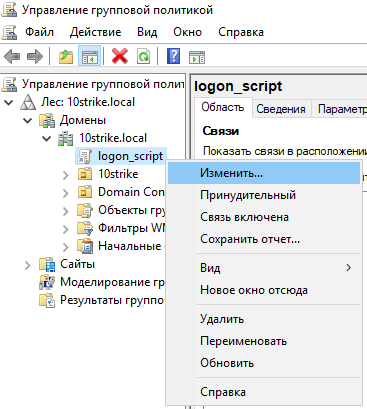367x409 pixels.
Task: Click the Back arrow toolbar icon
Action: pos(12,56)
